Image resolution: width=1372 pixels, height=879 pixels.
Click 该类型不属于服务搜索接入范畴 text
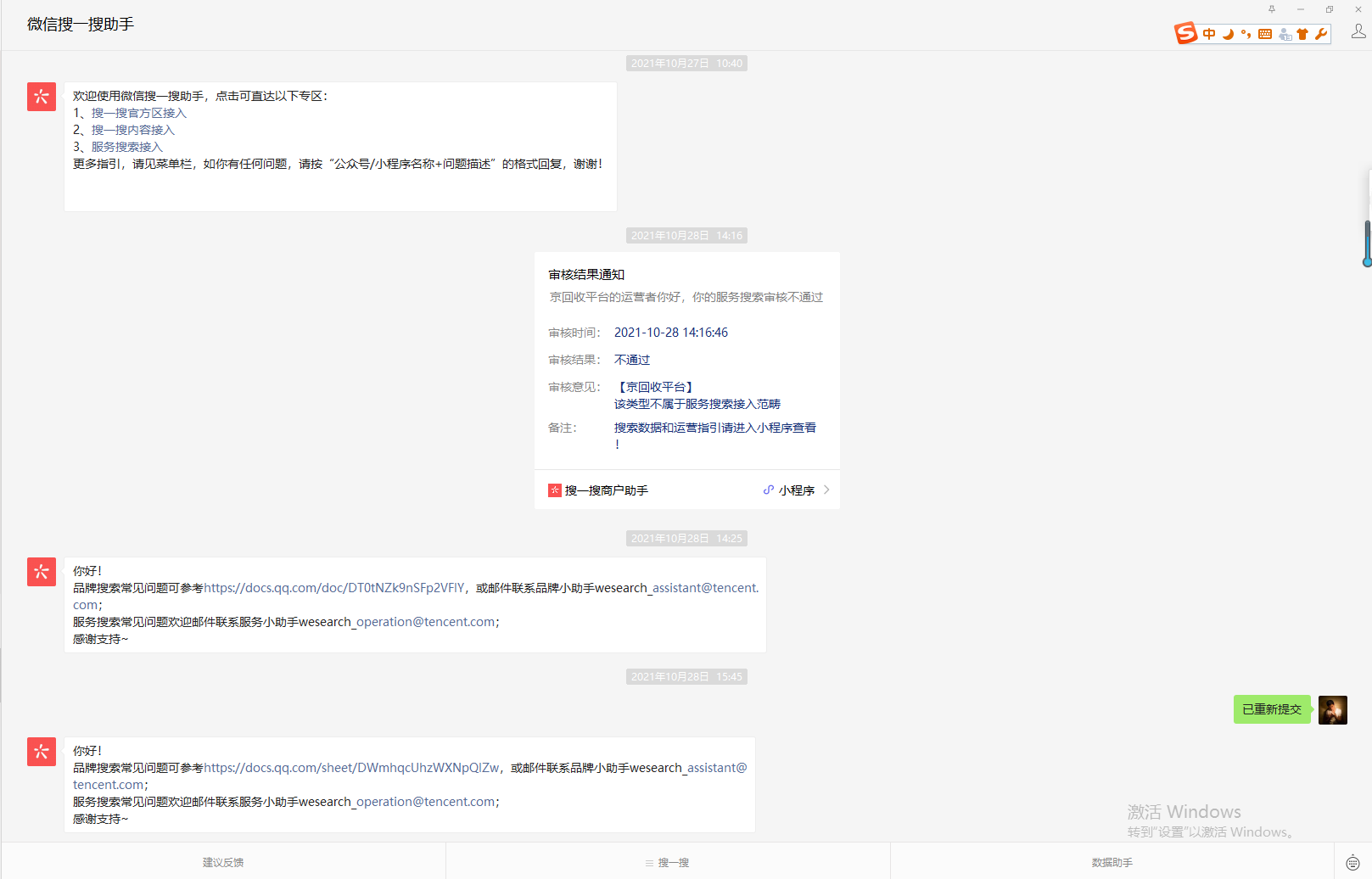(697, 404)
